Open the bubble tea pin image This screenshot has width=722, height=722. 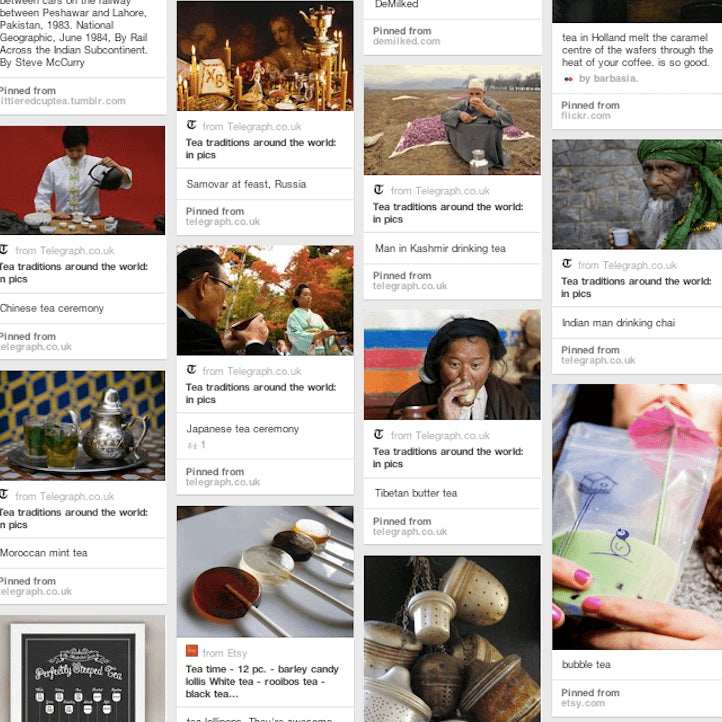click(x=637, y=517)
